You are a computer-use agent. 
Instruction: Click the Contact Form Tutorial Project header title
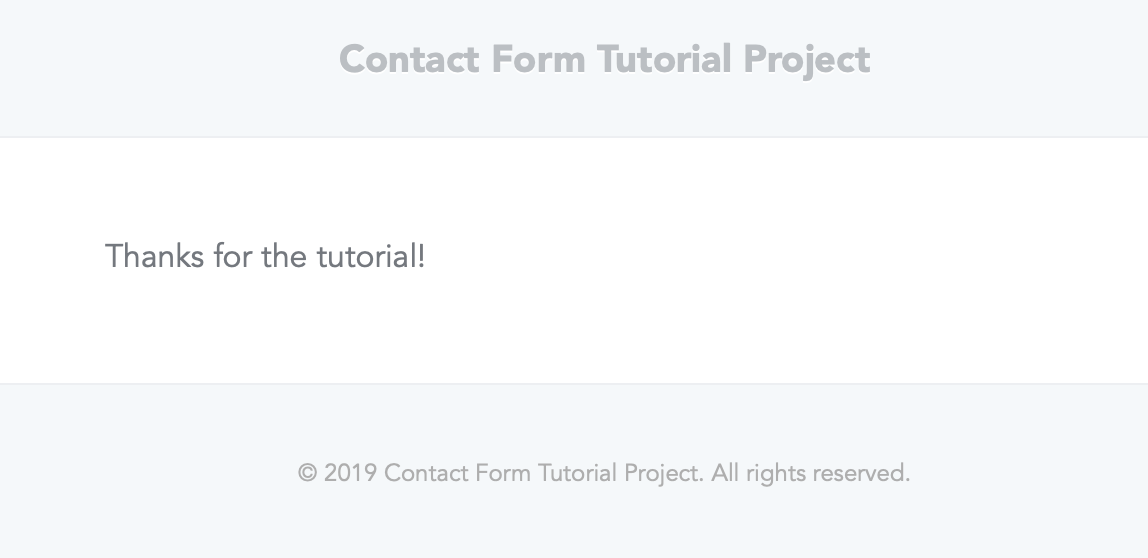coord(604,59)
